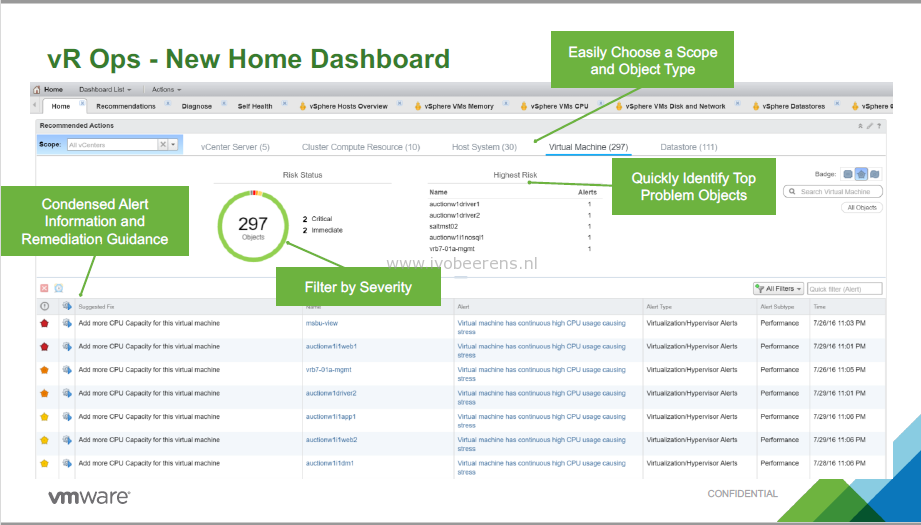Click the yellow badge in auctionw1l1web2 row
The height and width of the screenshot is (525, 921).
[45, 440]
